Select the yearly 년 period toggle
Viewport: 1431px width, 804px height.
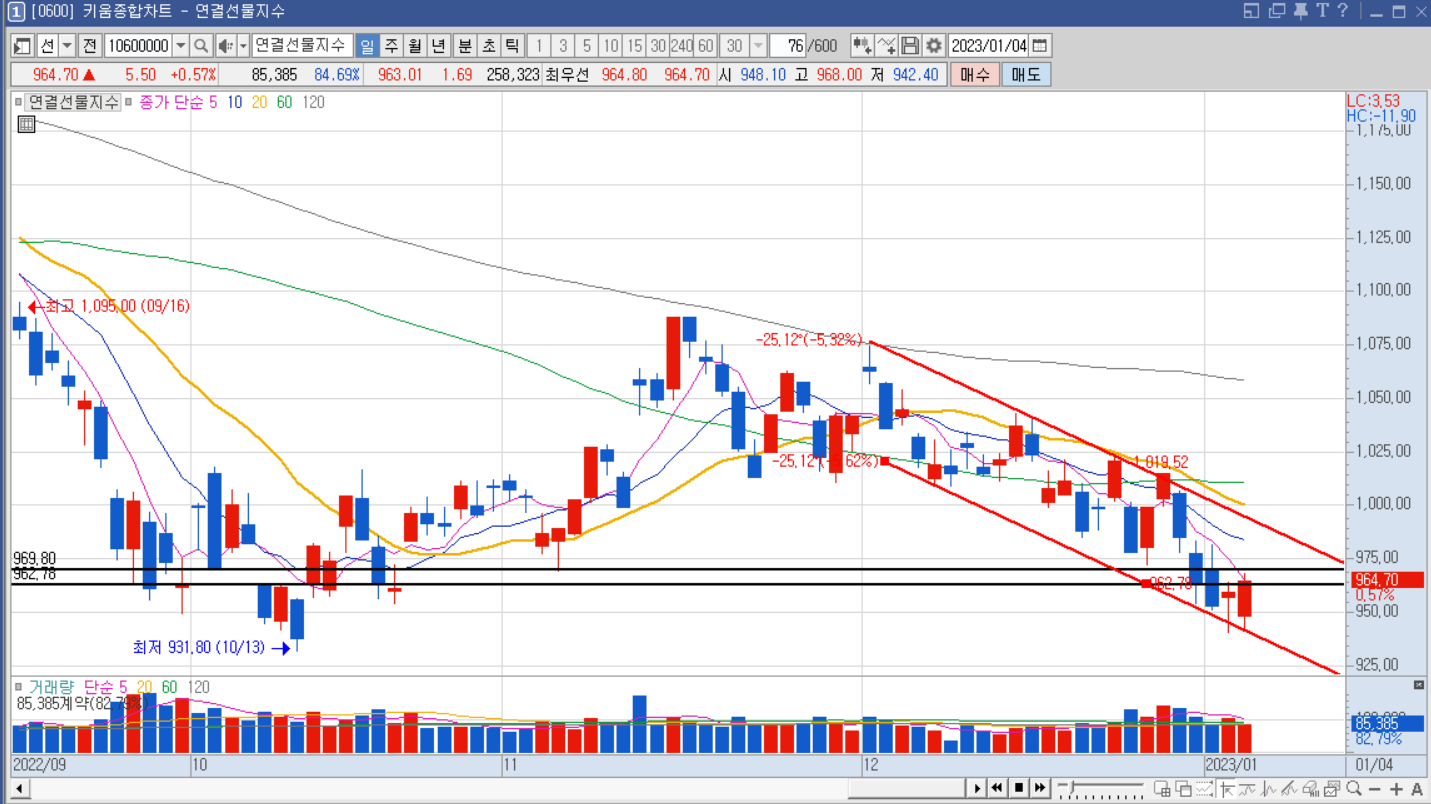click(x=439, y=46)
